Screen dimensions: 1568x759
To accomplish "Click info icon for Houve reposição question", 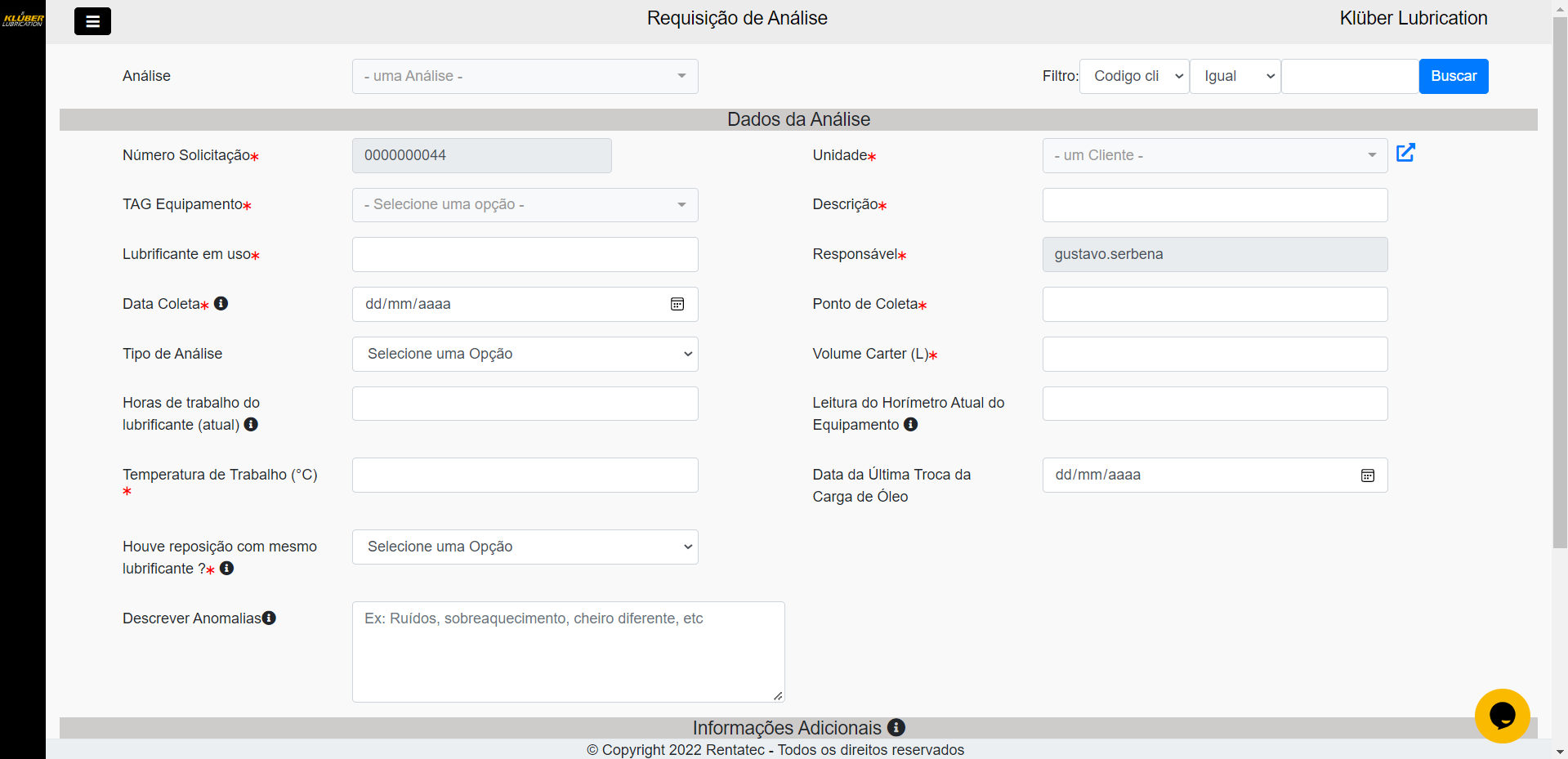I will coord(226,568).
